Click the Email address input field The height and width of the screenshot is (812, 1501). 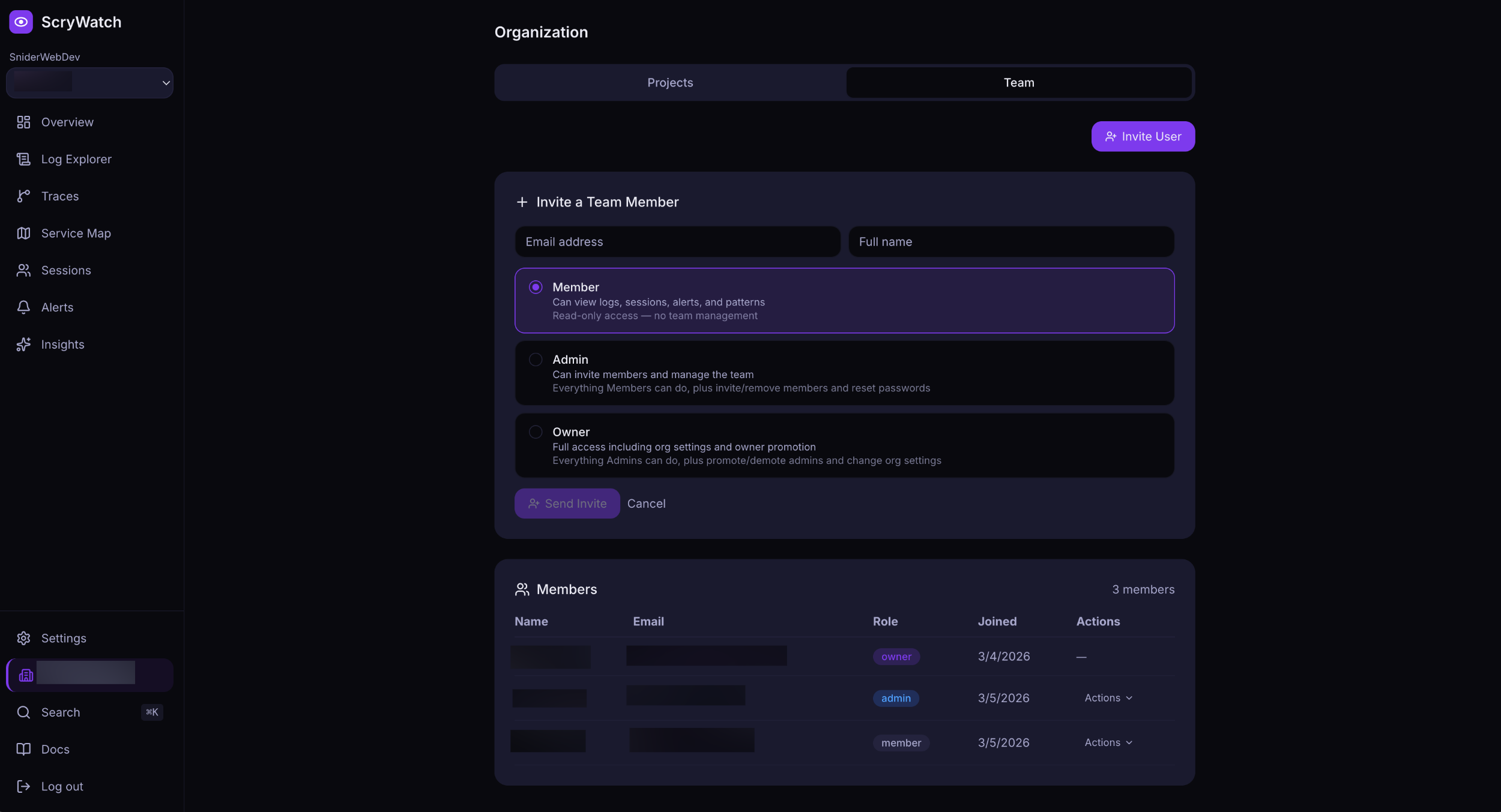(677, 241)
